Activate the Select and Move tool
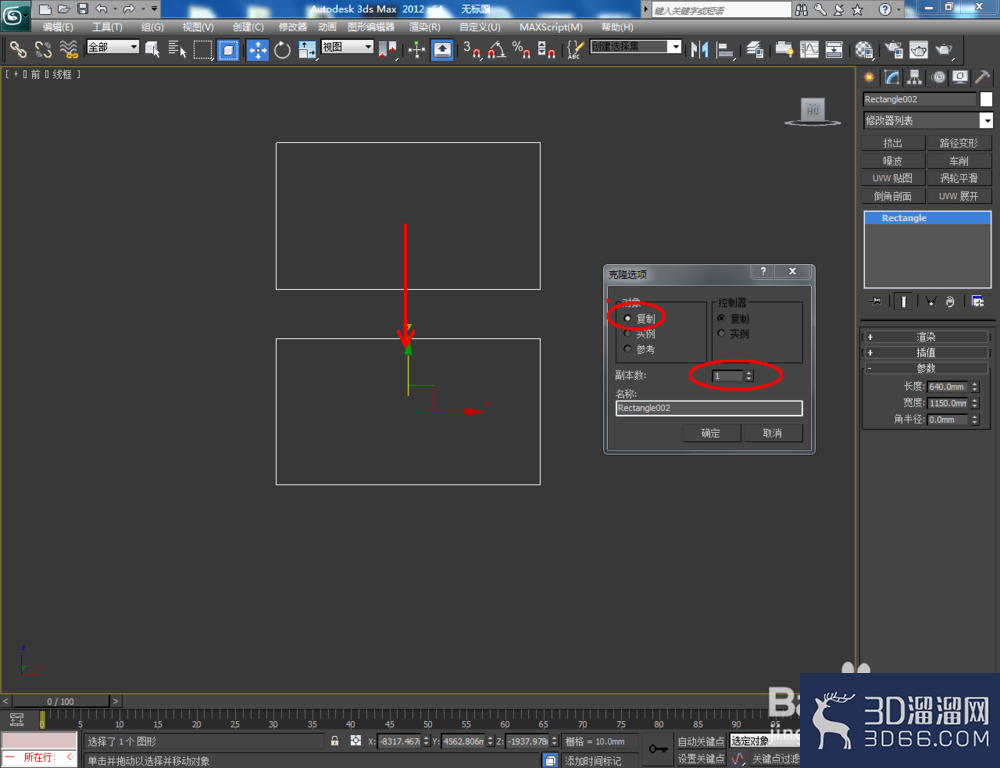Screen dimensions: 1000x768 (258, 49)
